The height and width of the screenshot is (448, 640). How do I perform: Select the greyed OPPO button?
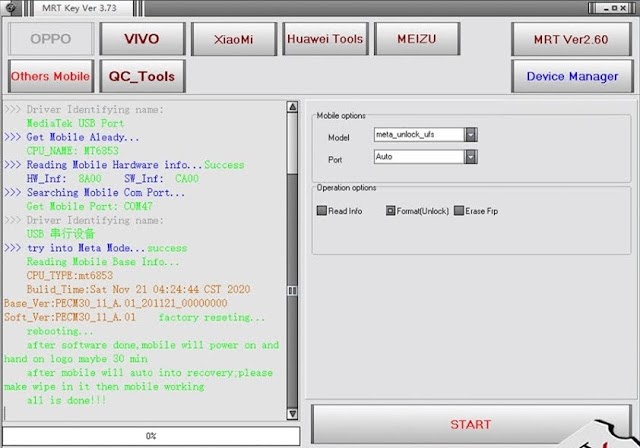tap(51, 39)
